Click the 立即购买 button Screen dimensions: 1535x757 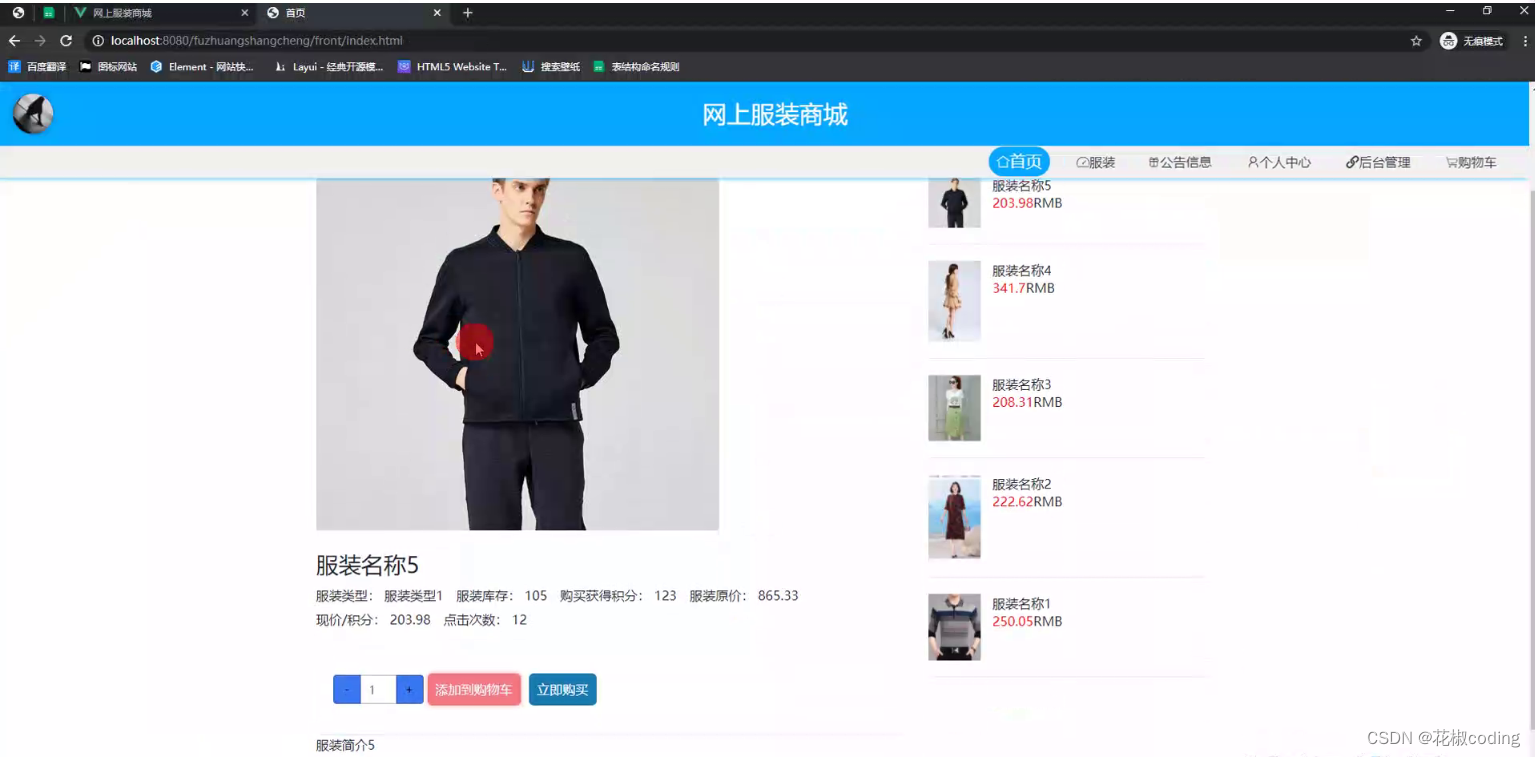point(562,689)
